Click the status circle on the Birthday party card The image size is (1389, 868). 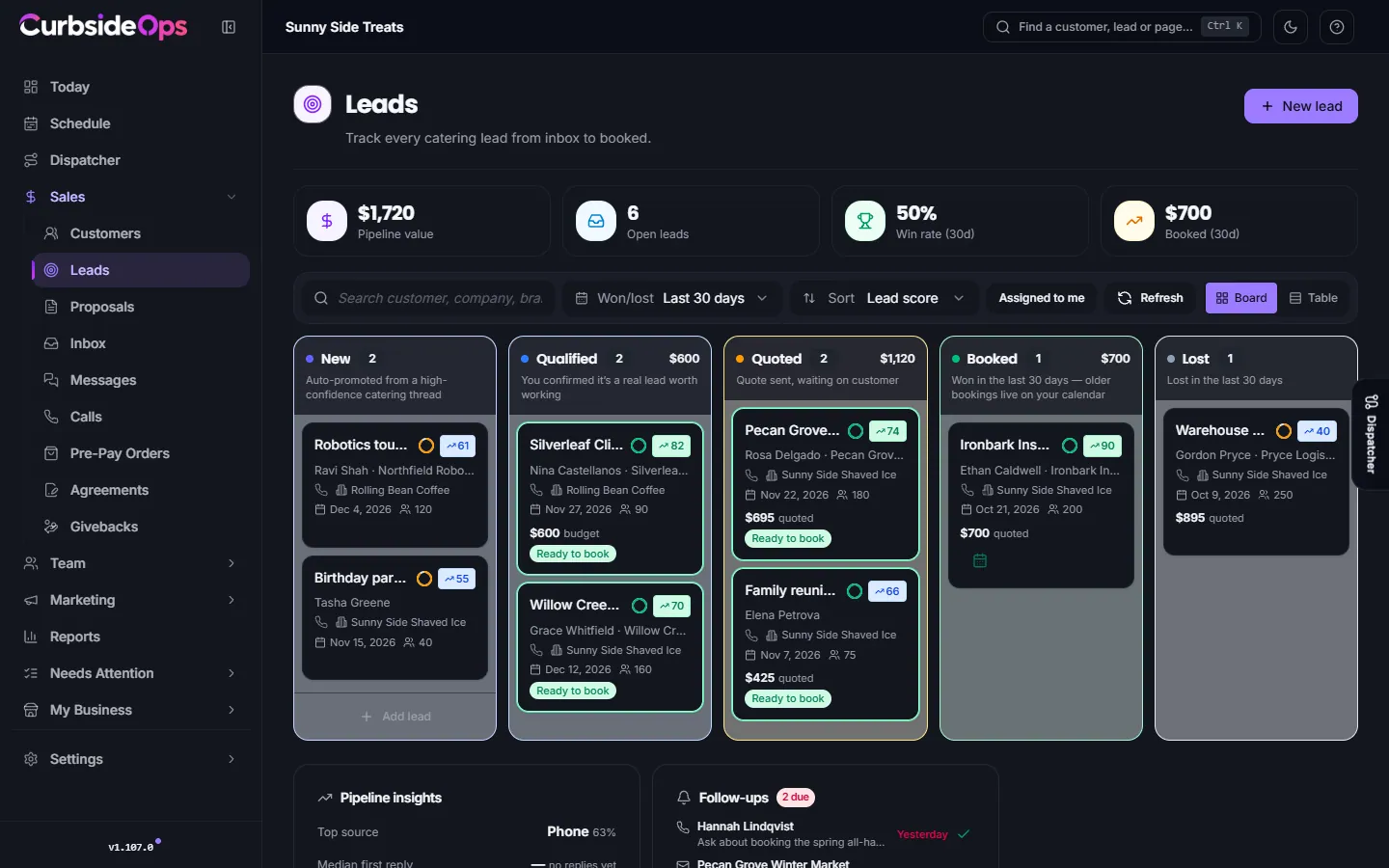(424, 579)
